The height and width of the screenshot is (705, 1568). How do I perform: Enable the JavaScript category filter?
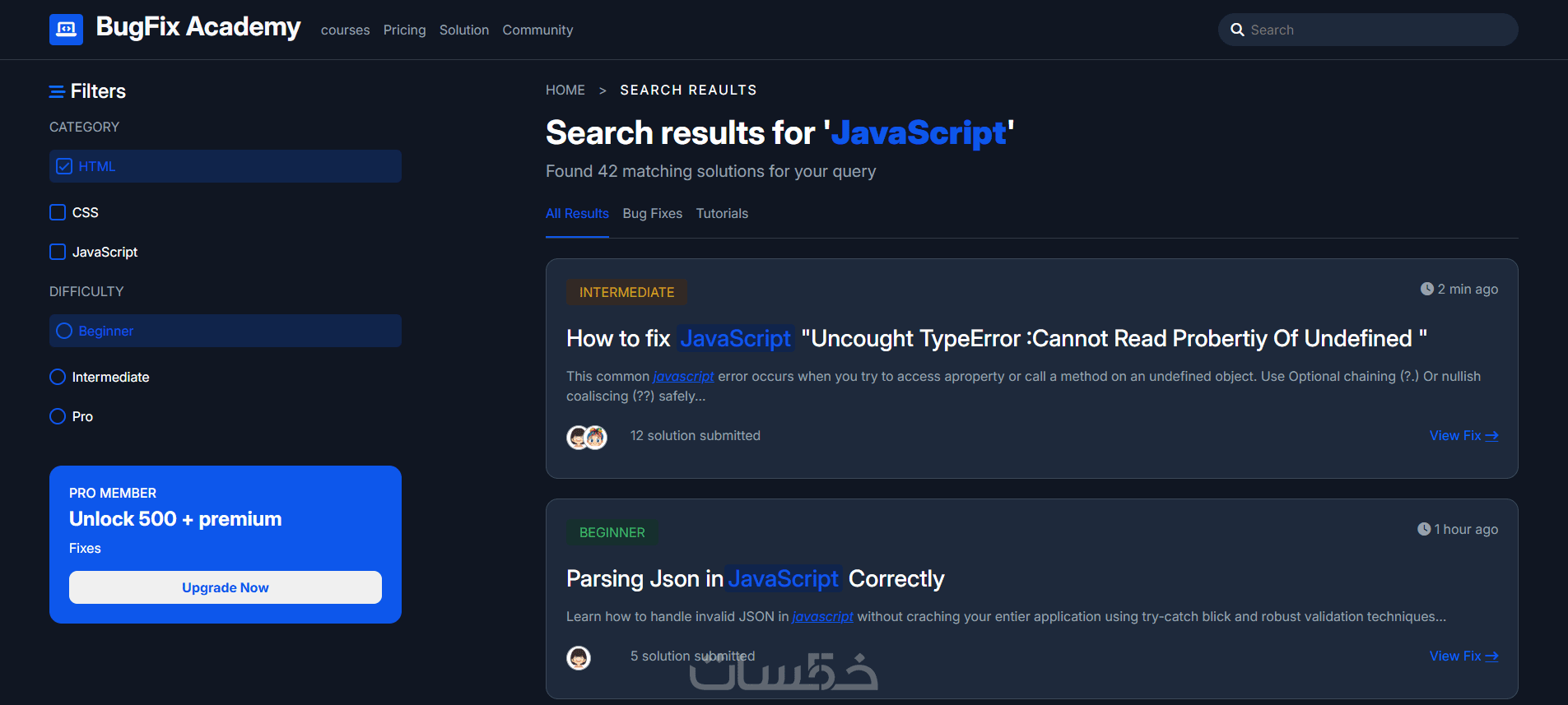(58, 252)
